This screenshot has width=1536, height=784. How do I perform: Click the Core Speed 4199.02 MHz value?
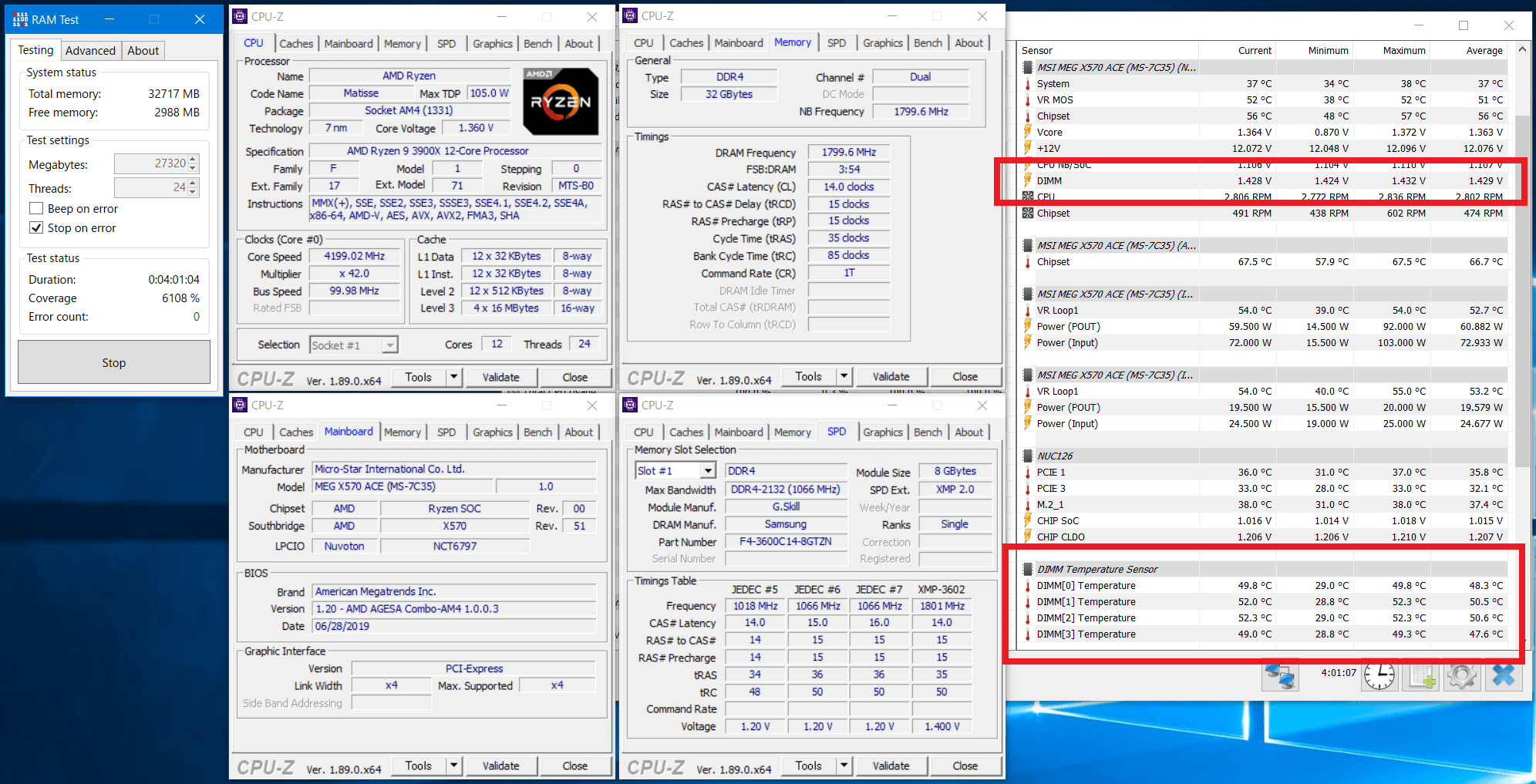coord(354,256)
